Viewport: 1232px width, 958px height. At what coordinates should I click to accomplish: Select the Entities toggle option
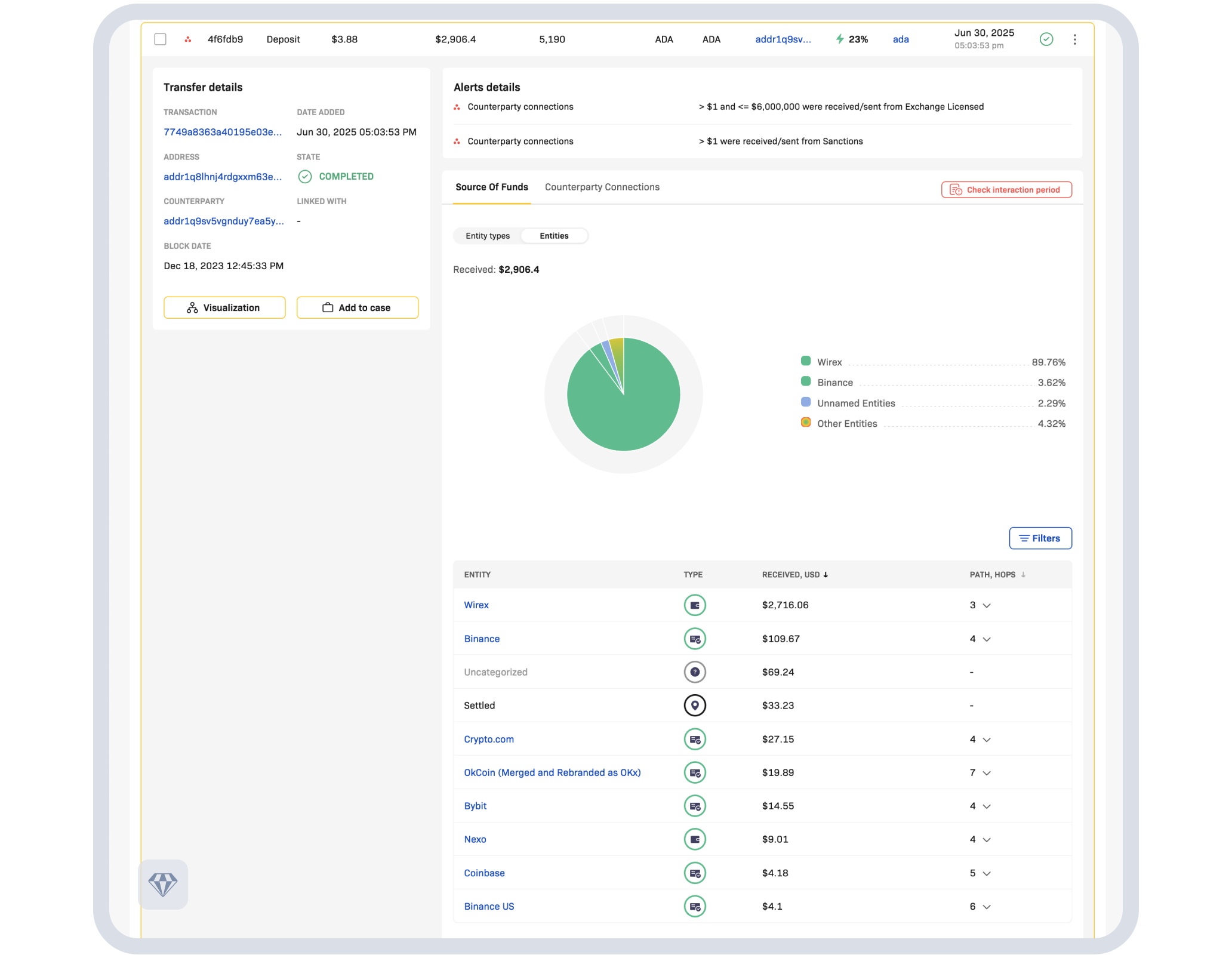coord(554,236)
